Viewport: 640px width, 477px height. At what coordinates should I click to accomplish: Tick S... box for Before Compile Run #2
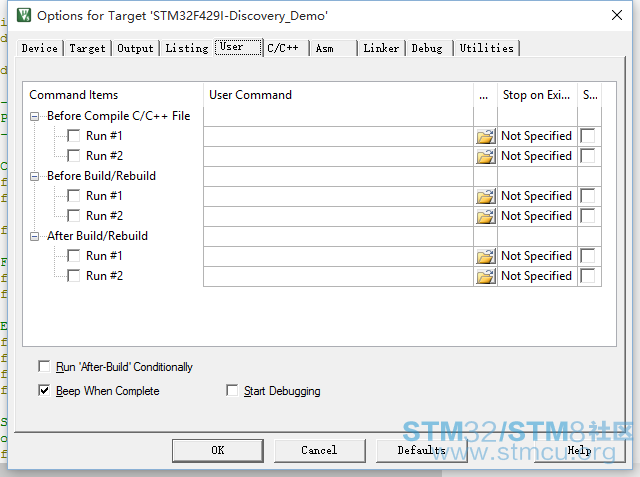coord(588,156)
